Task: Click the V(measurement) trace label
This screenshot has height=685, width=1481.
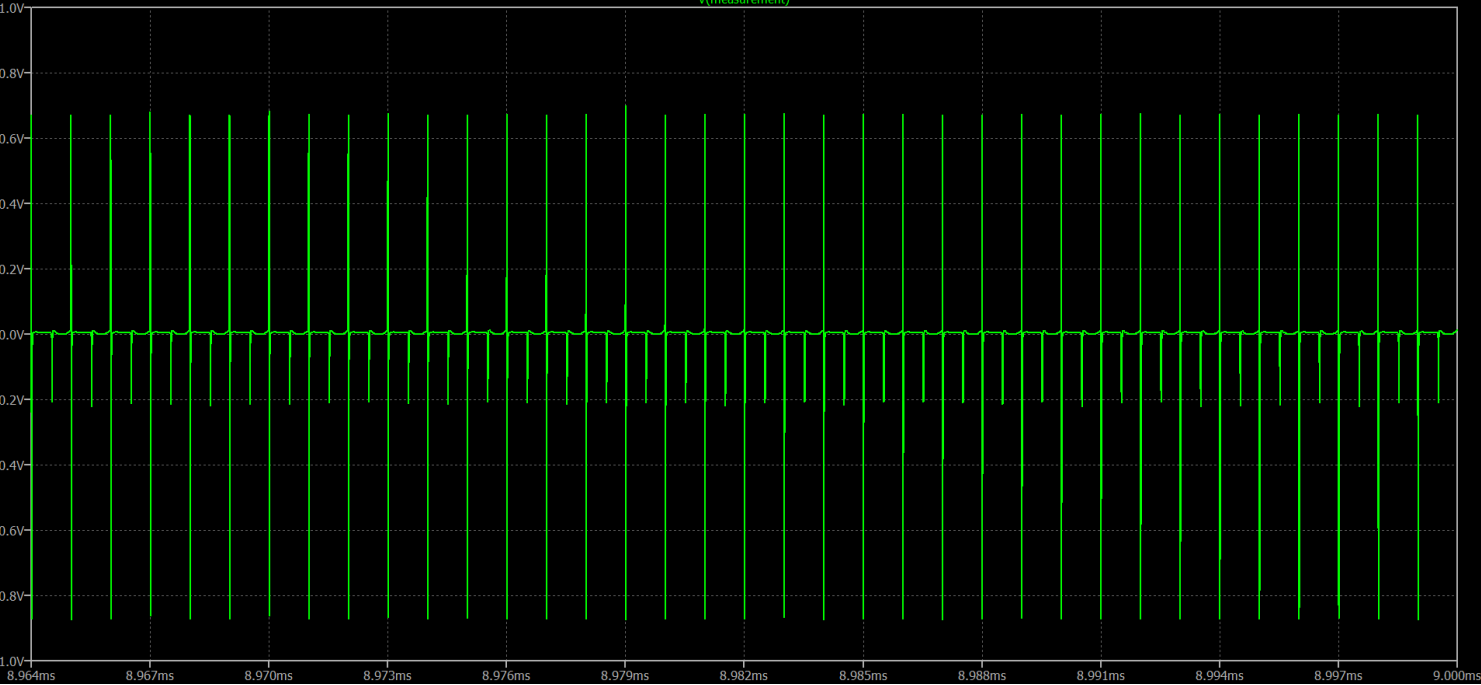Action: (743, 3)
